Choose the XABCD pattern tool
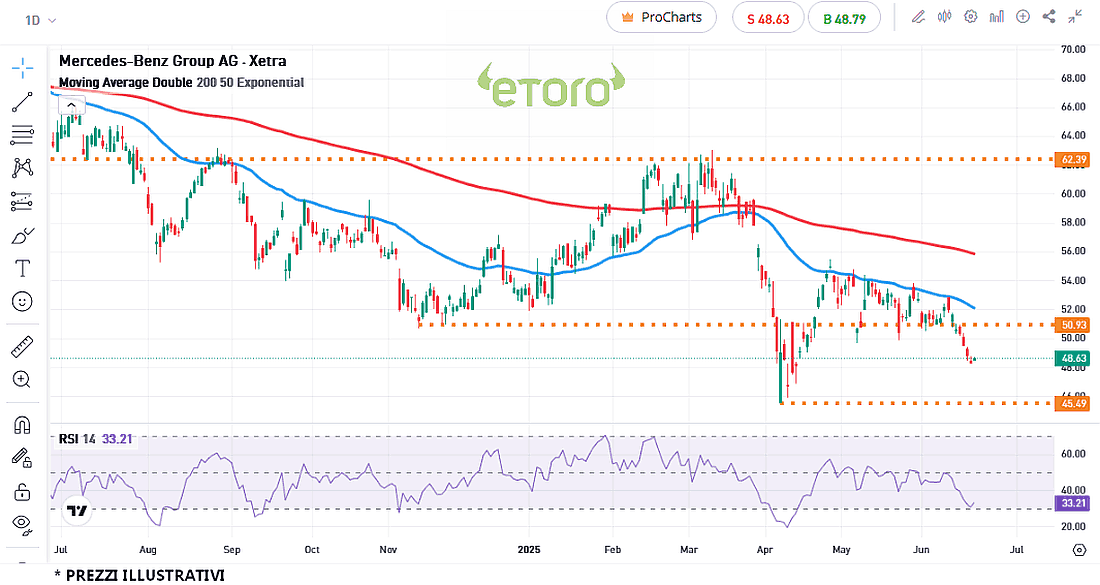The image size is (1100, 585). [x=23, y=168]
